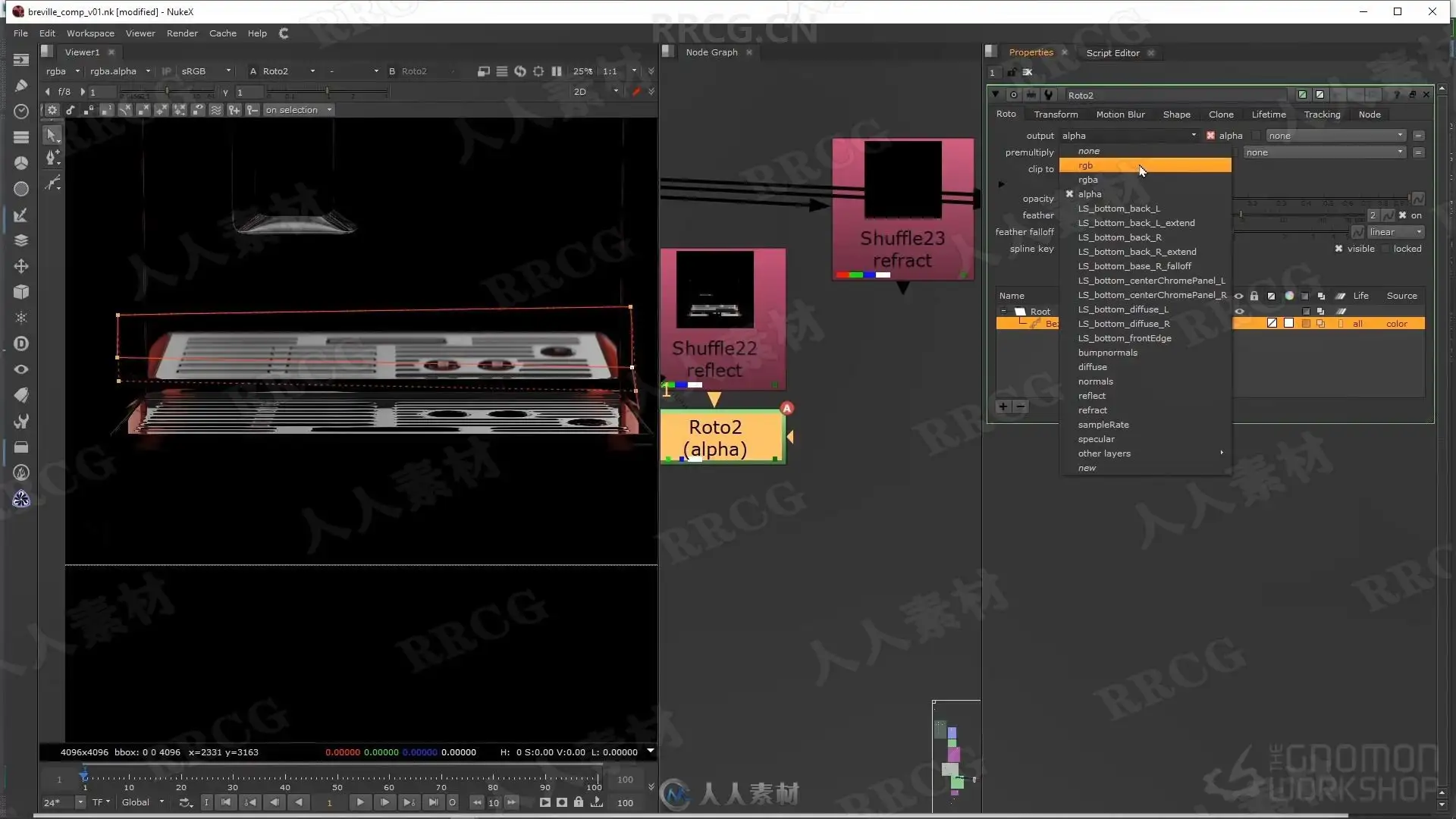Toggle the locked checkbox
The image size is (1456, 819).
pyautogui.click(x=1386, y=249)
